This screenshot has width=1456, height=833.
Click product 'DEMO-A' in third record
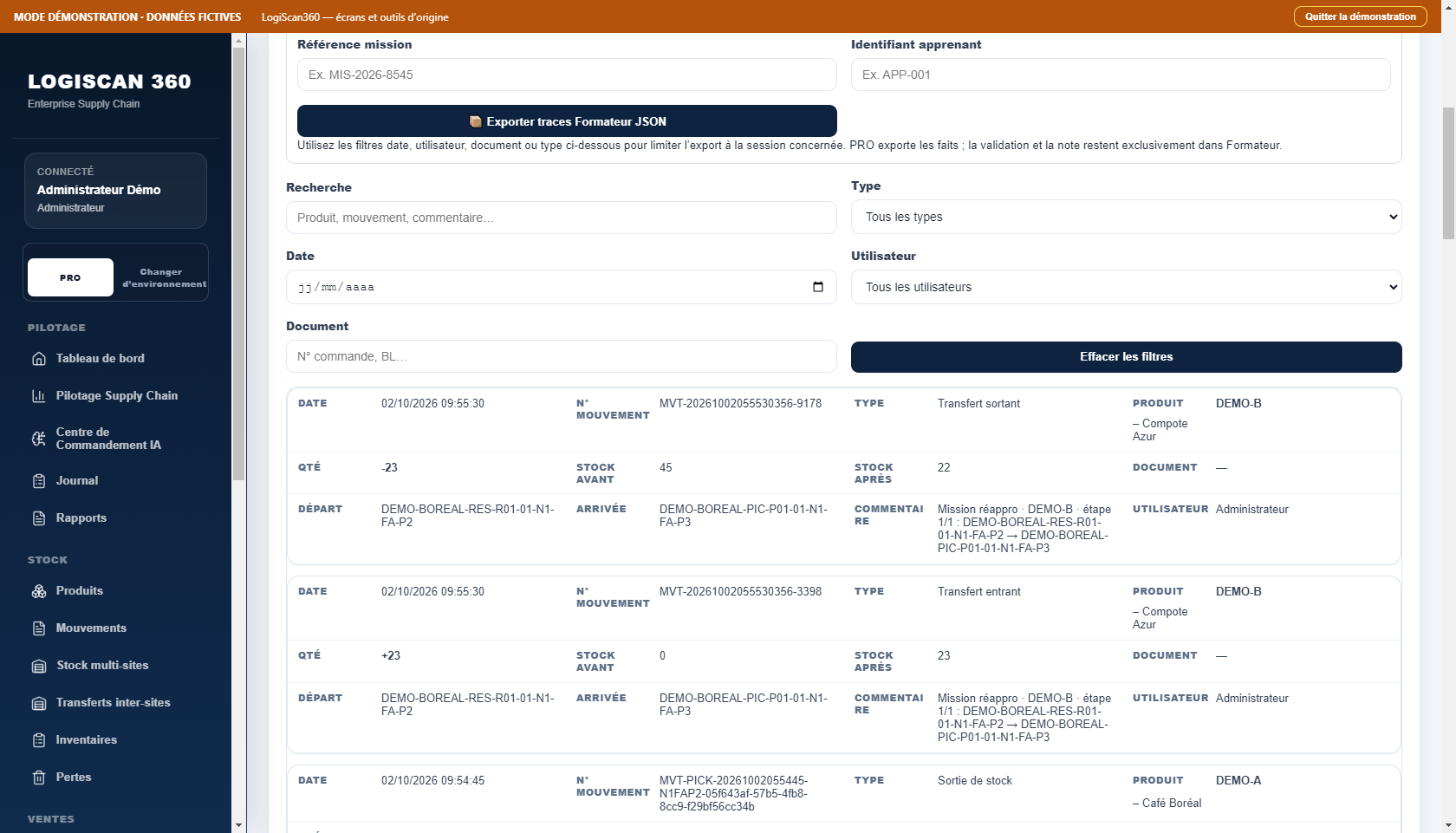[1238, 781]
